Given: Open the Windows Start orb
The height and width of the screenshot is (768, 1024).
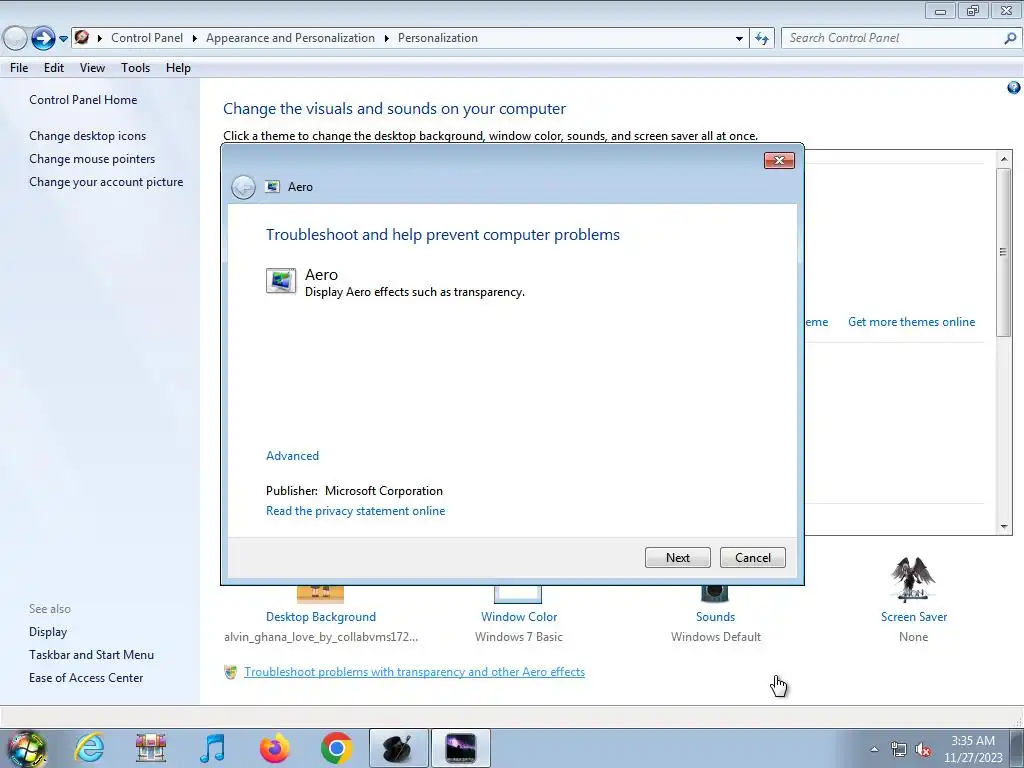Looking at the screenshot, I should click(27, 748).
